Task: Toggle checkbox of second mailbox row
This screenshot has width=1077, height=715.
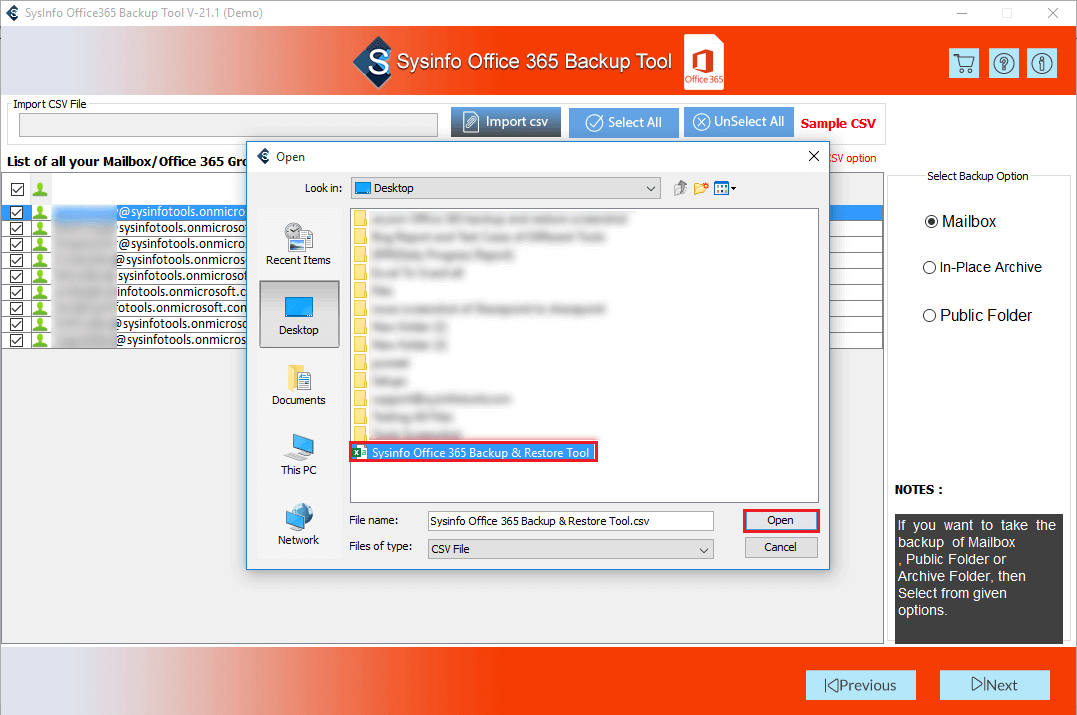Action: pyautogui.click(x=17, y=228)
